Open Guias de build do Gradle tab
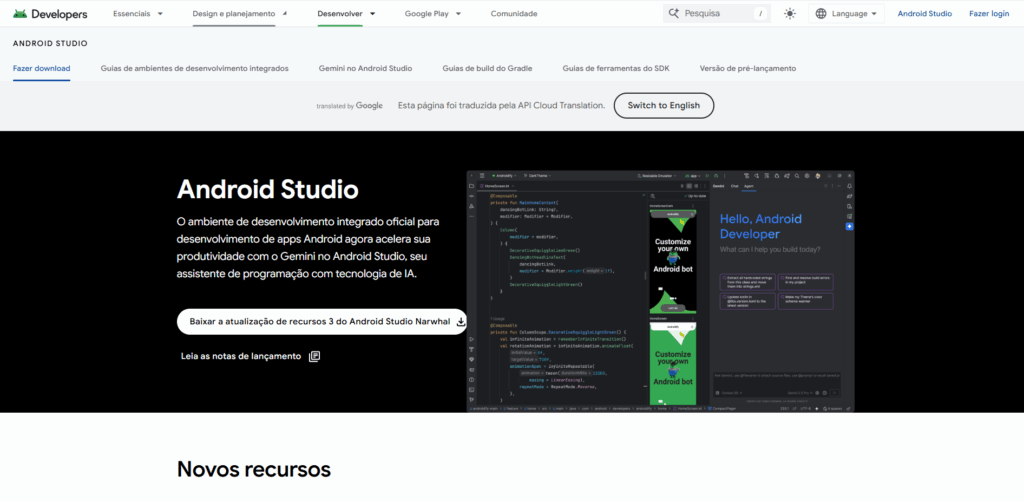 [x=487, y=68]
